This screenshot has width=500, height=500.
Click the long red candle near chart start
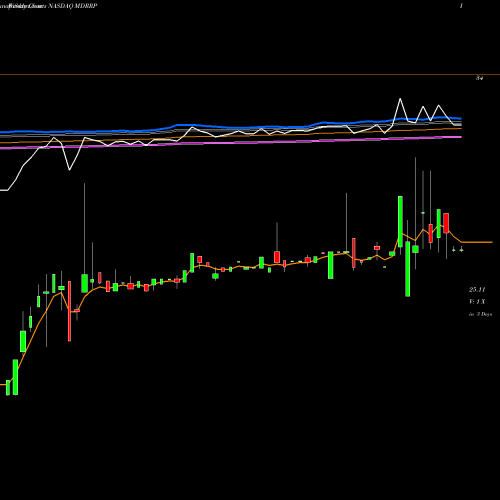click(69, 311)
